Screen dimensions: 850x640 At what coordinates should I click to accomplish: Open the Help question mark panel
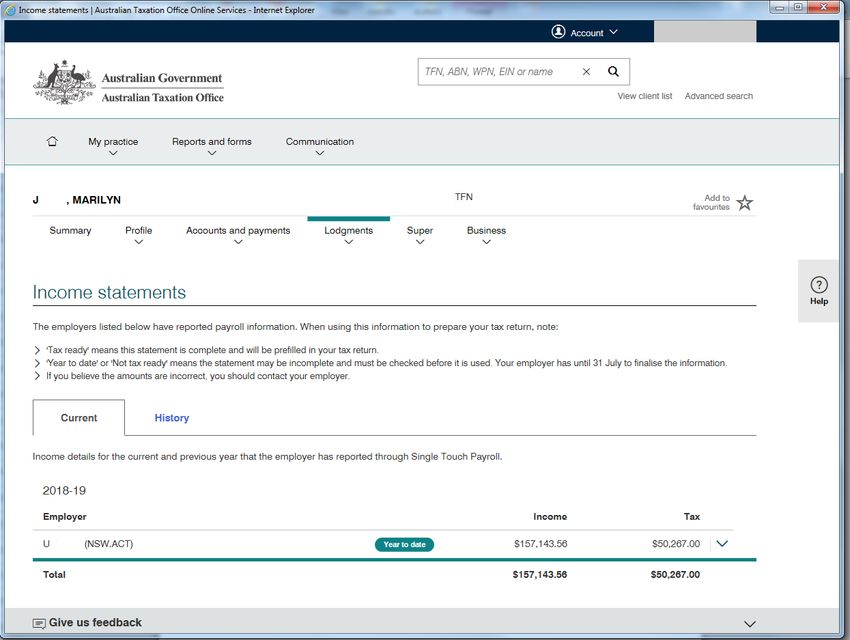click(x=819, y=291)
